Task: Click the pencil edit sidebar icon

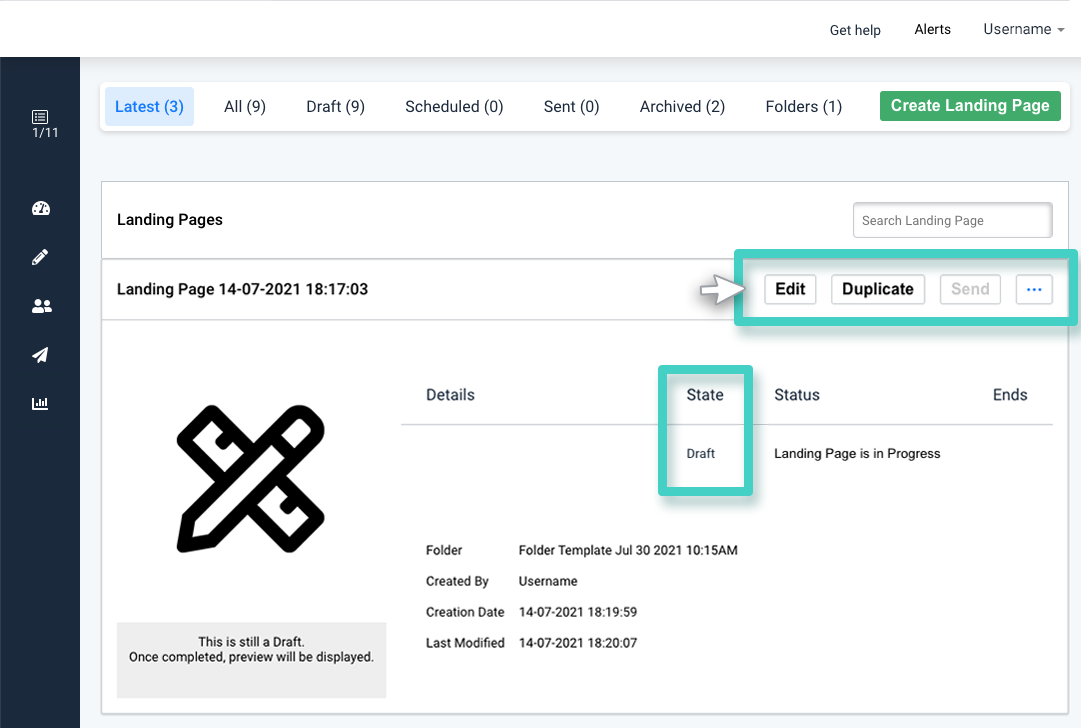Action: pos(40,257)
